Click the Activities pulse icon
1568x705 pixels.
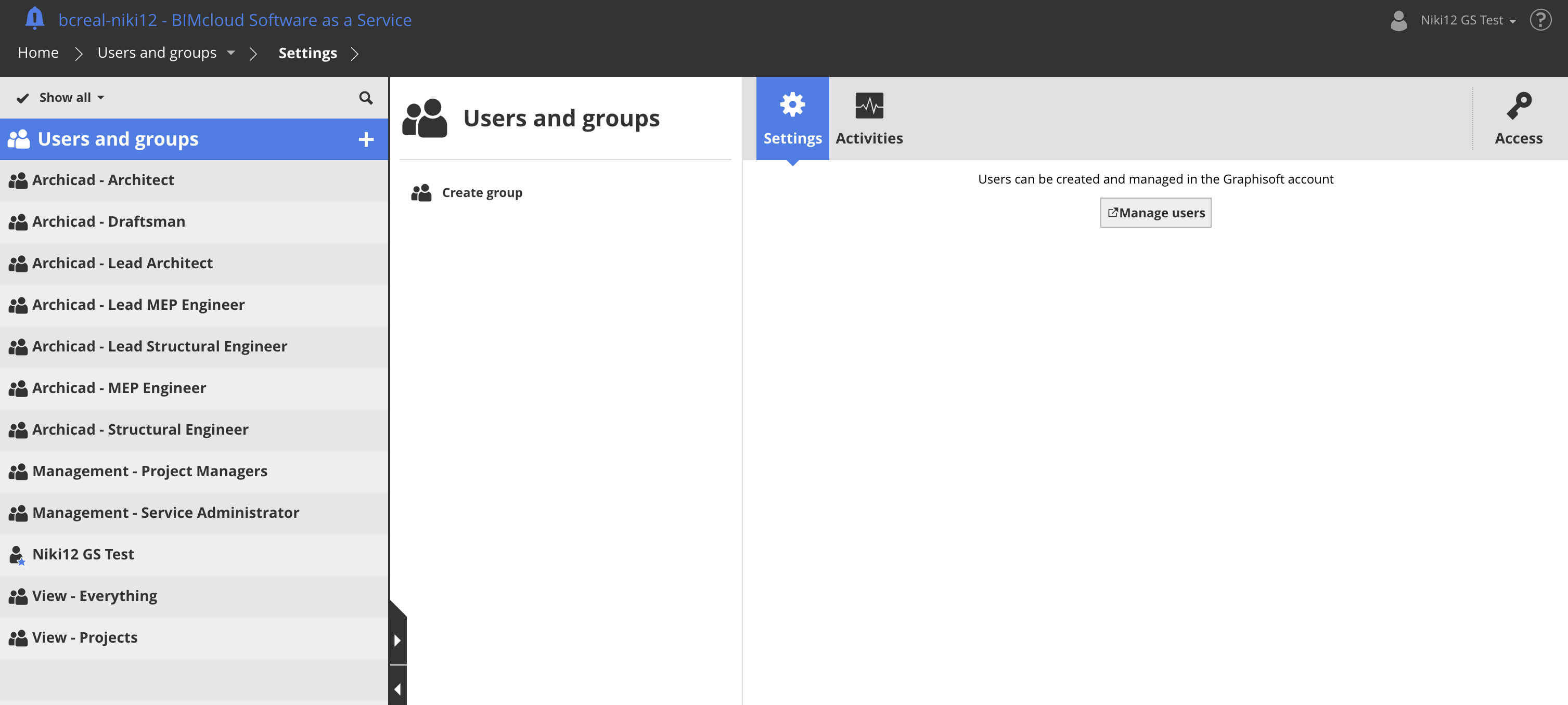(869, 105)
